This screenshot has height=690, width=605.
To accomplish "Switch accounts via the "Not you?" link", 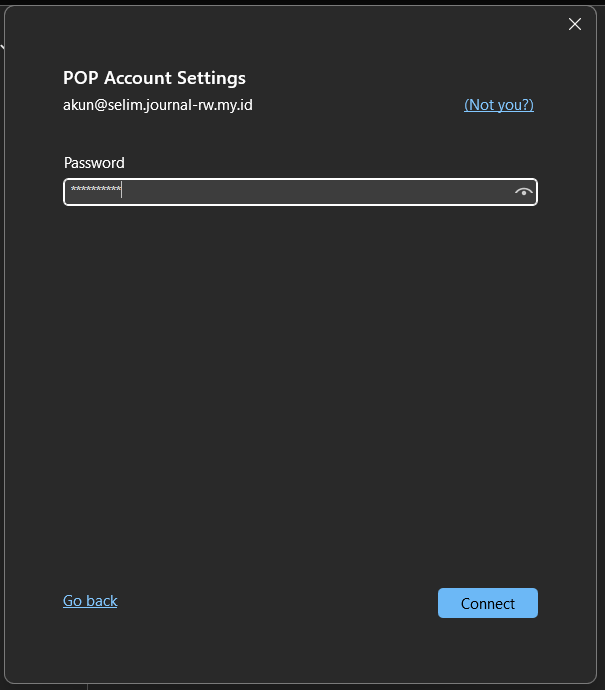I will click(x=499, y=105).
